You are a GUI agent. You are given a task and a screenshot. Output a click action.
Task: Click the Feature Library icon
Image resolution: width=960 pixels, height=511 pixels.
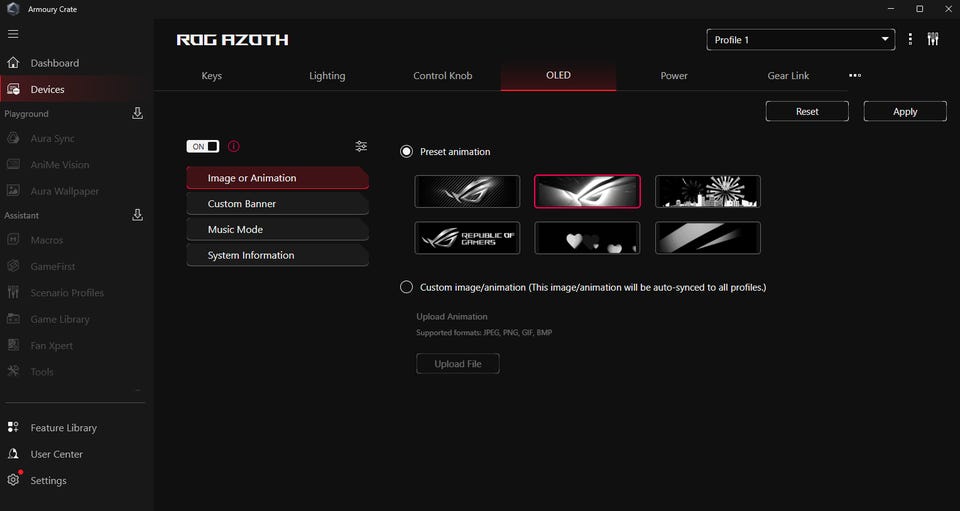pyautogui.click(x=13, y=427)
